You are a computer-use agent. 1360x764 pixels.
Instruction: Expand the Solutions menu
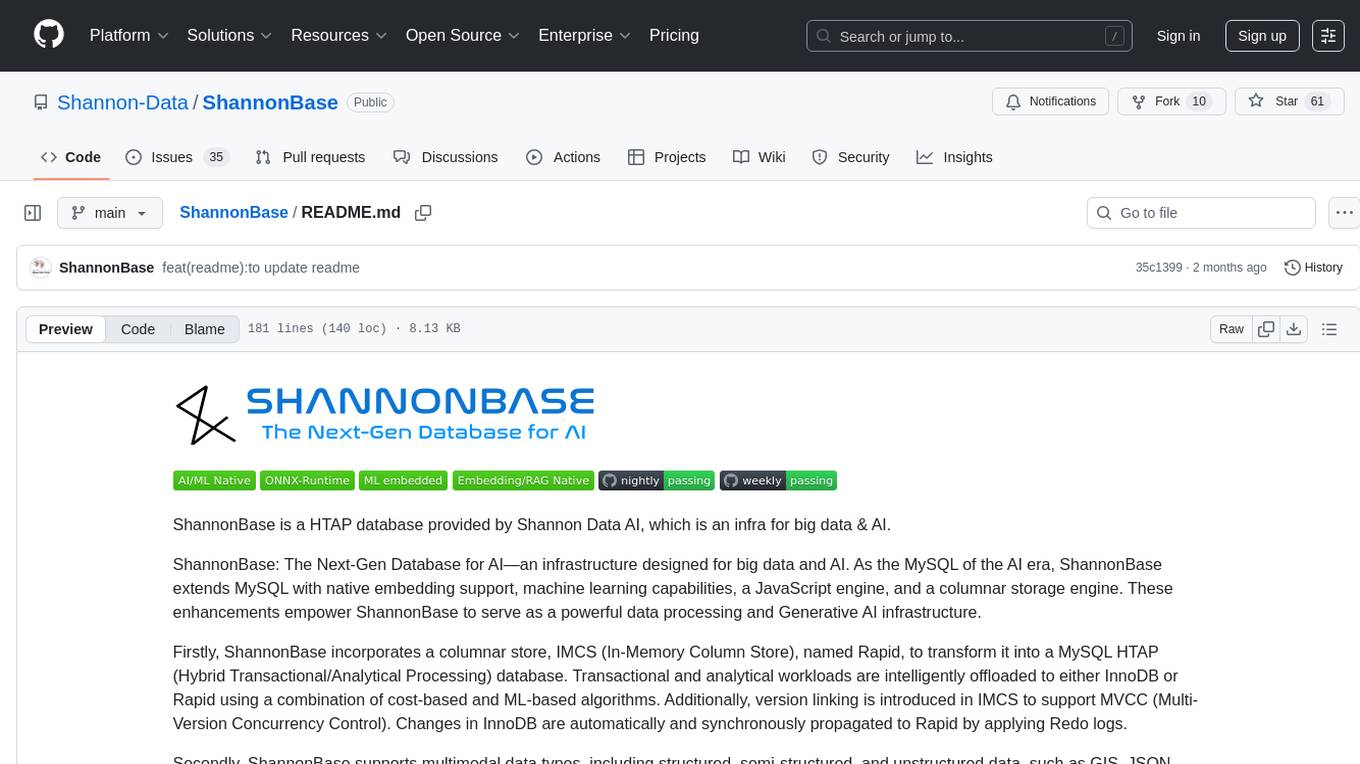coord(230,35)
